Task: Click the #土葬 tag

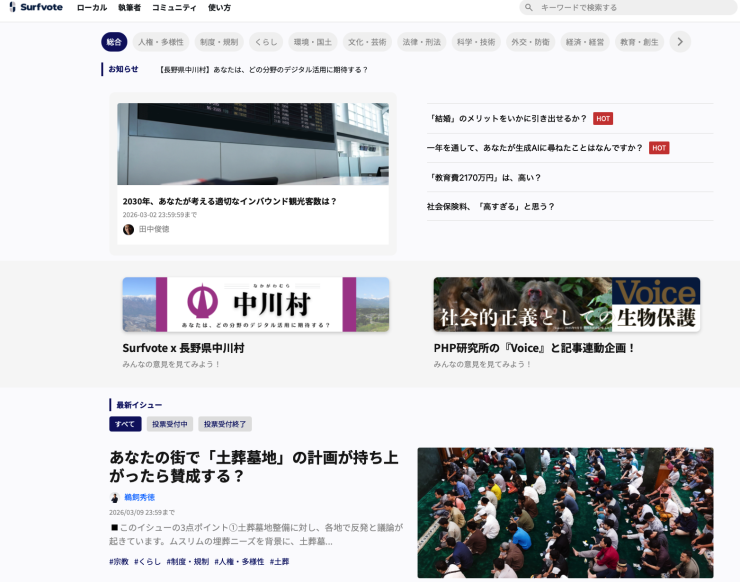Action: point(279,562)
